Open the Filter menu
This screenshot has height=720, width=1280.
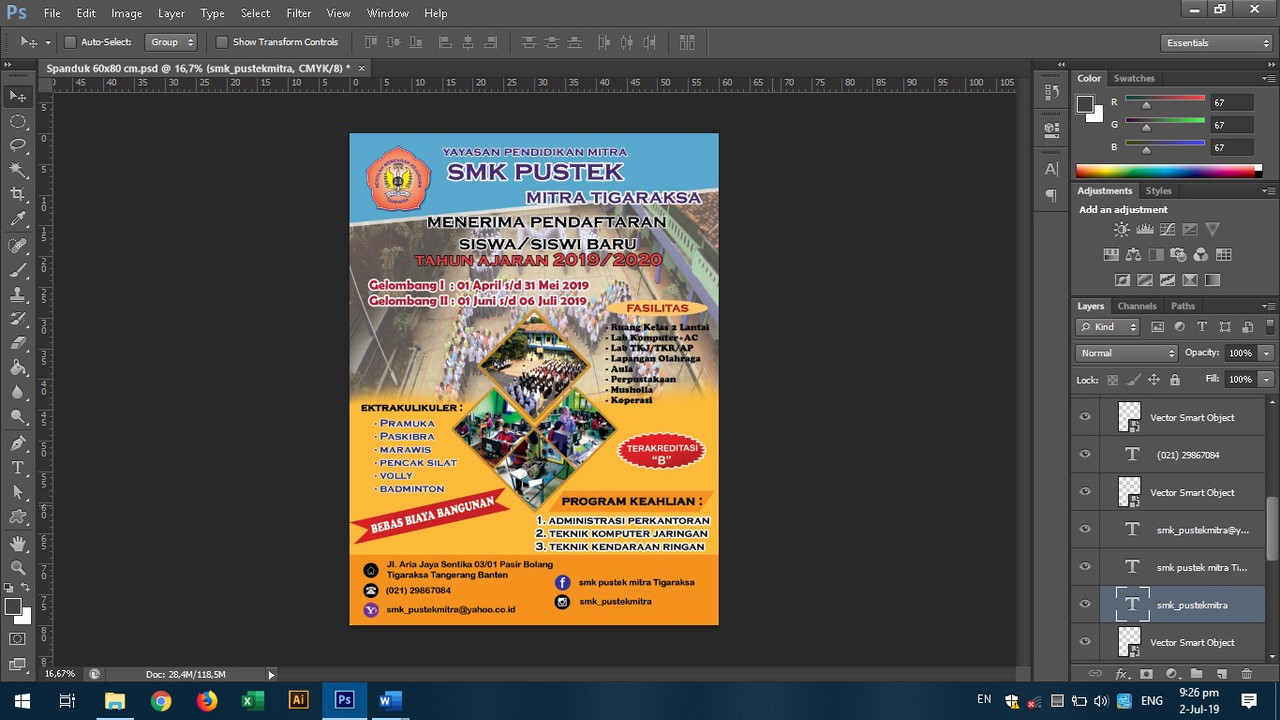pos(298,13)
